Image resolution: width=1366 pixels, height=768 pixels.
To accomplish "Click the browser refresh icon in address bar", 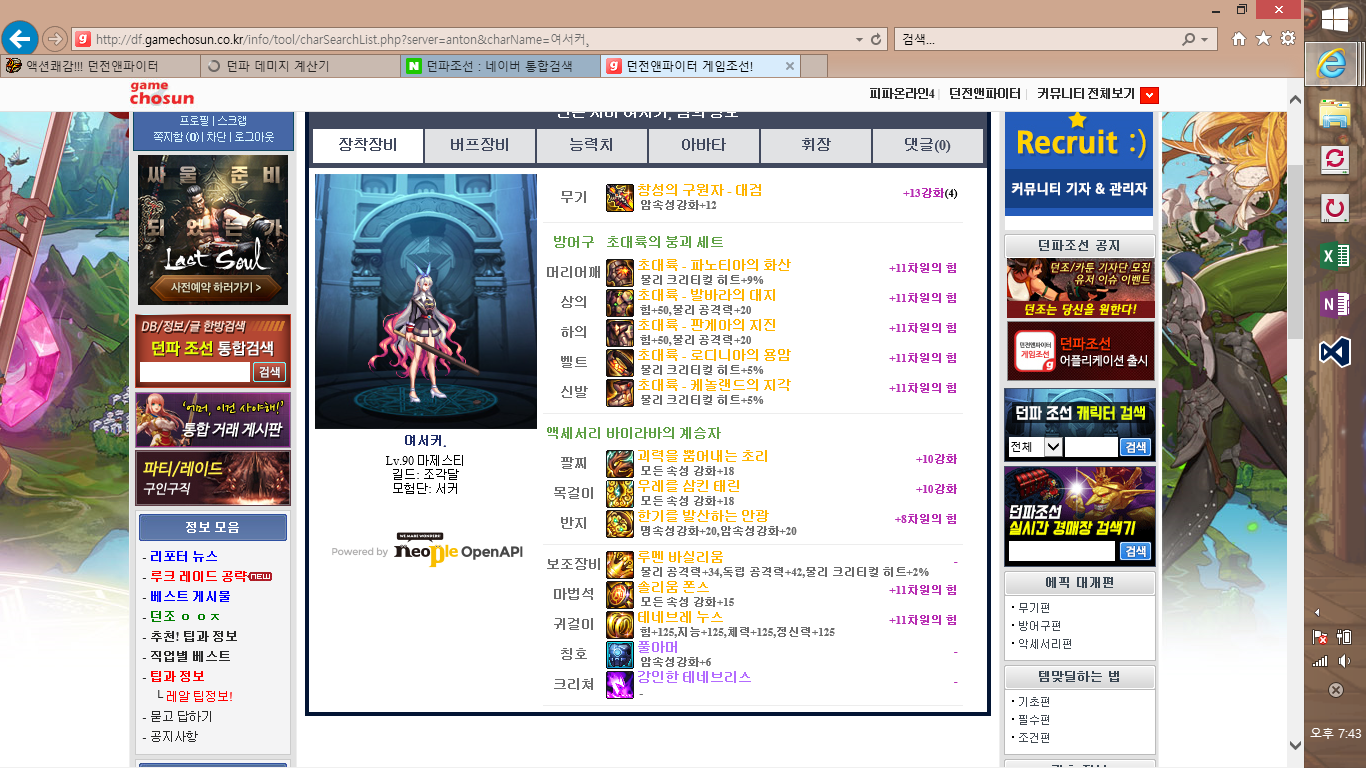I will coord(877,39).
